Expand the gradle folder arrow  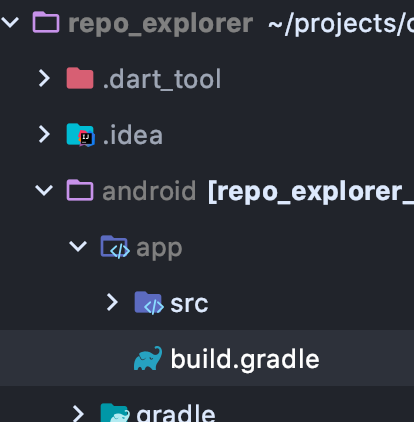pyautogui.click(x=78, y=413)
